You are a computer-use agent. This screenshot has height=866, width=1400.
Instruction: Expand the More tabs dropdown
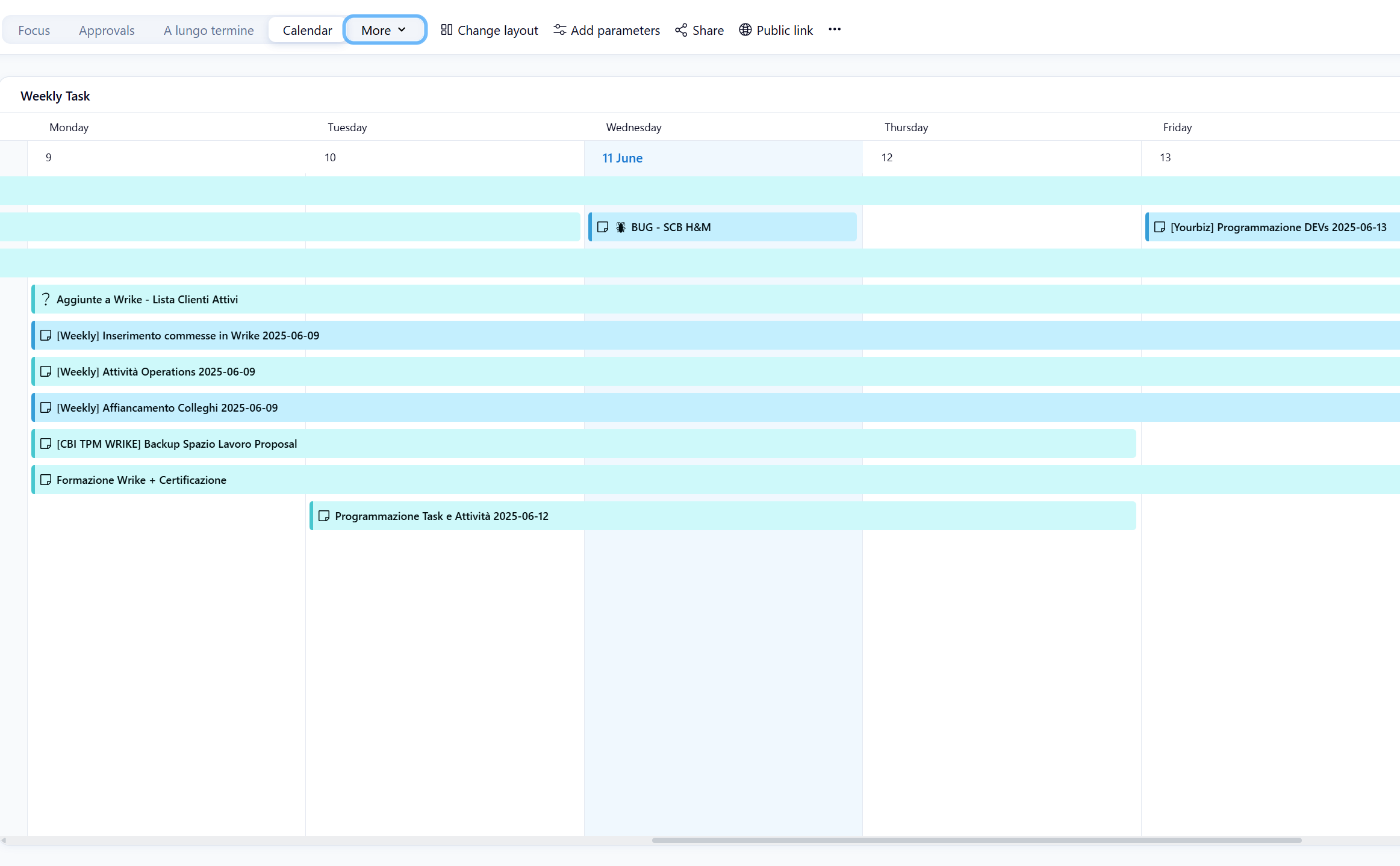point(376,30)
